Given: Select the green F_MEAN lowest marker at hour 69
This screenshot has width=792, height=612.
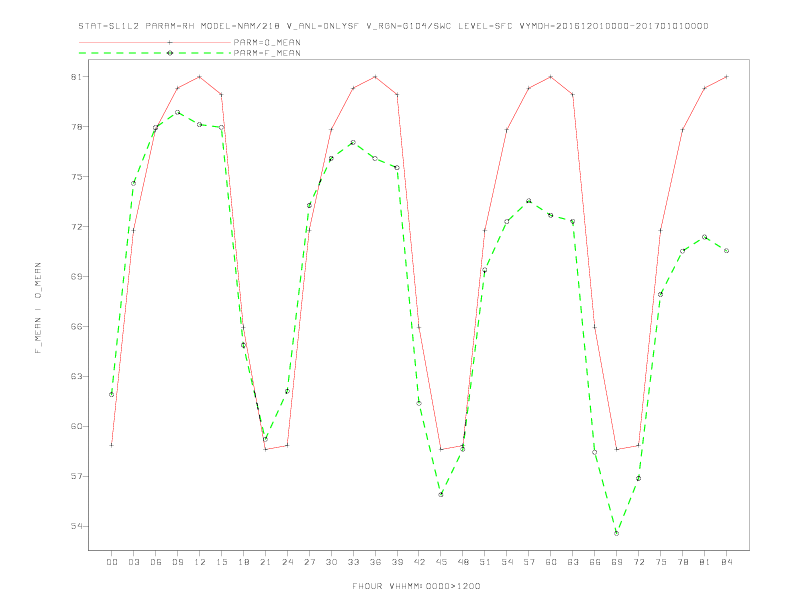Looking at the screenshot, I should [617, 533].
